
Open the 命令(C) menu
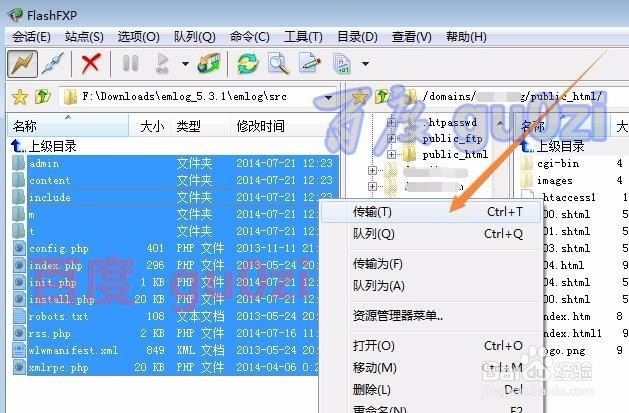point(250,37)
